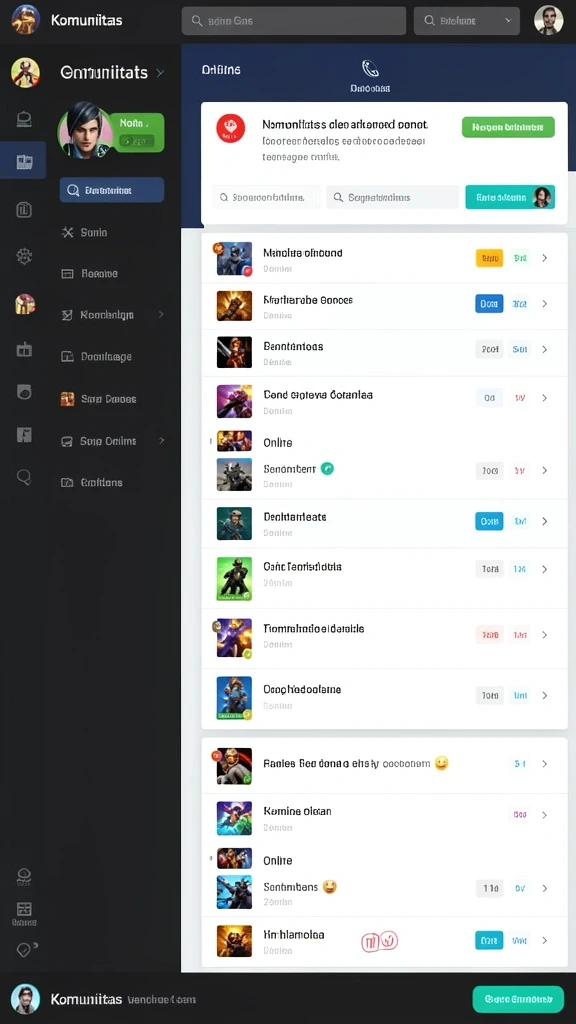Image resolution: width=576 pixels, height=1024 pixels.
Task: Click the red outlined sticker icons in the 'Kmhlamoiea' row
Action: coord(379,941)
